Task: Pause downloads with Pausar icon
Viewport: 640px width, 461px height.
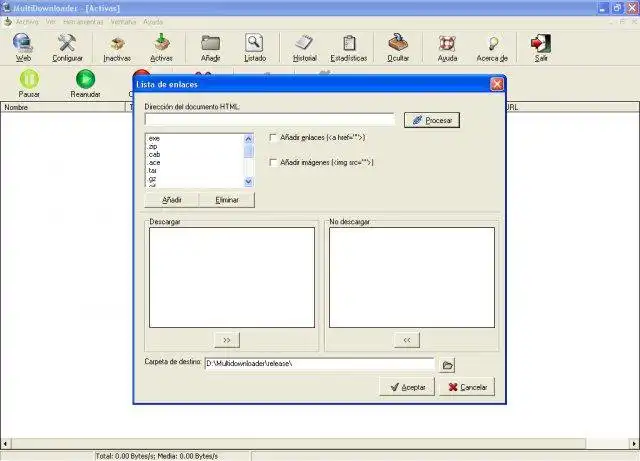Action: point(29,83)
